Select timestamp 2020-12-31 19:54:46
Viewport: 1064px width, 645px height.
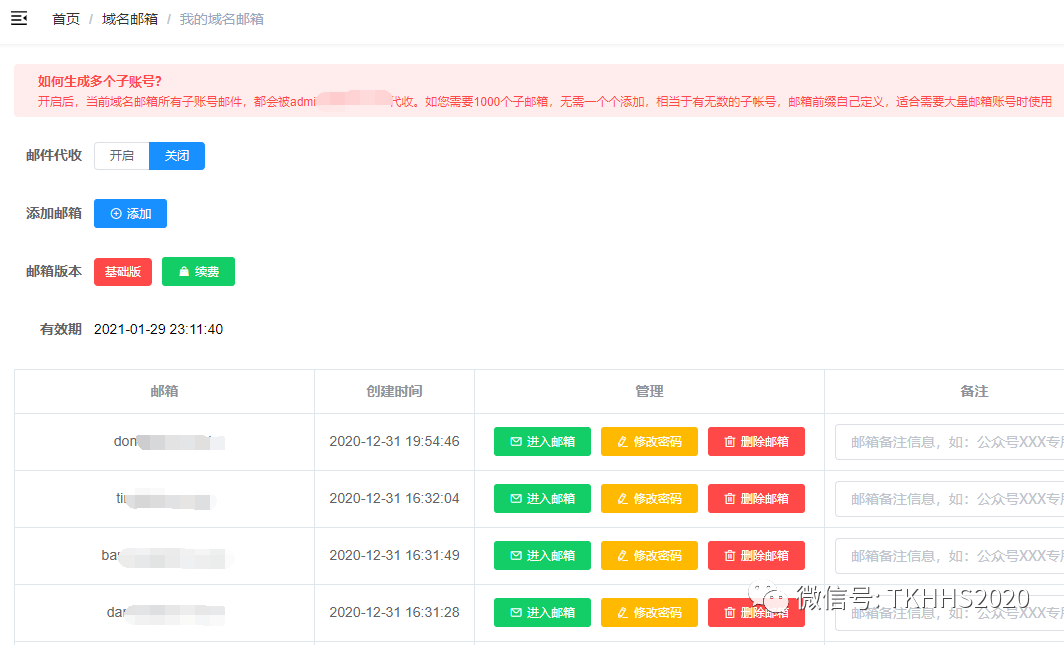(394, 442)
